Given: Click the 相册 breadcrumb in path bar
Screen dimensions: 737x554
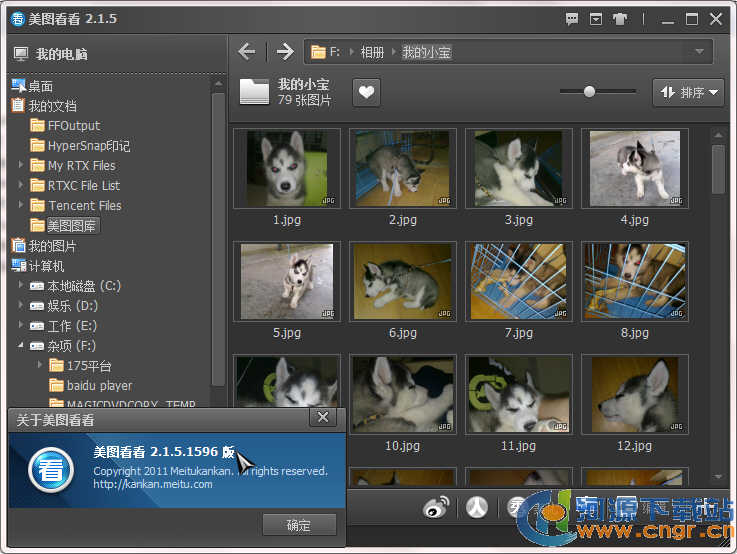Looking at the screenshot, I should pyautogui.click(x=372, y=52).
